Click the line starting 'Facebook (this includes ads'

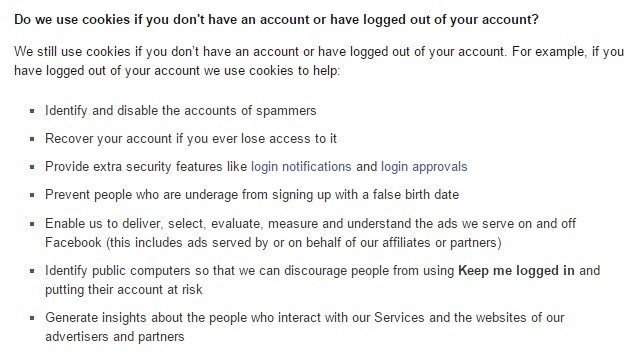(273, 242)
